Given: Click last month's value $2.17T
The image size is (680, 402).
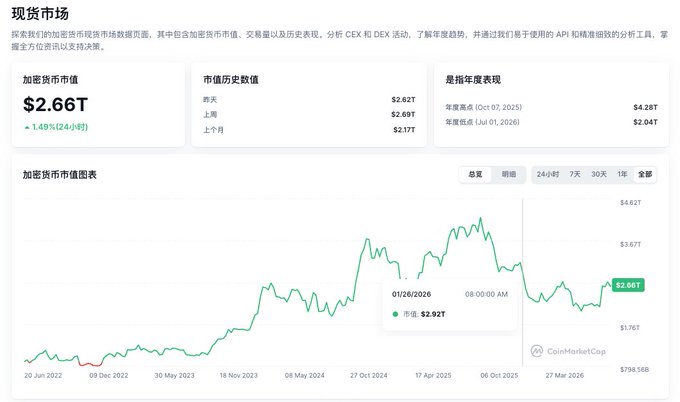Looking at the screenshot, I should [x=404, y=130].
